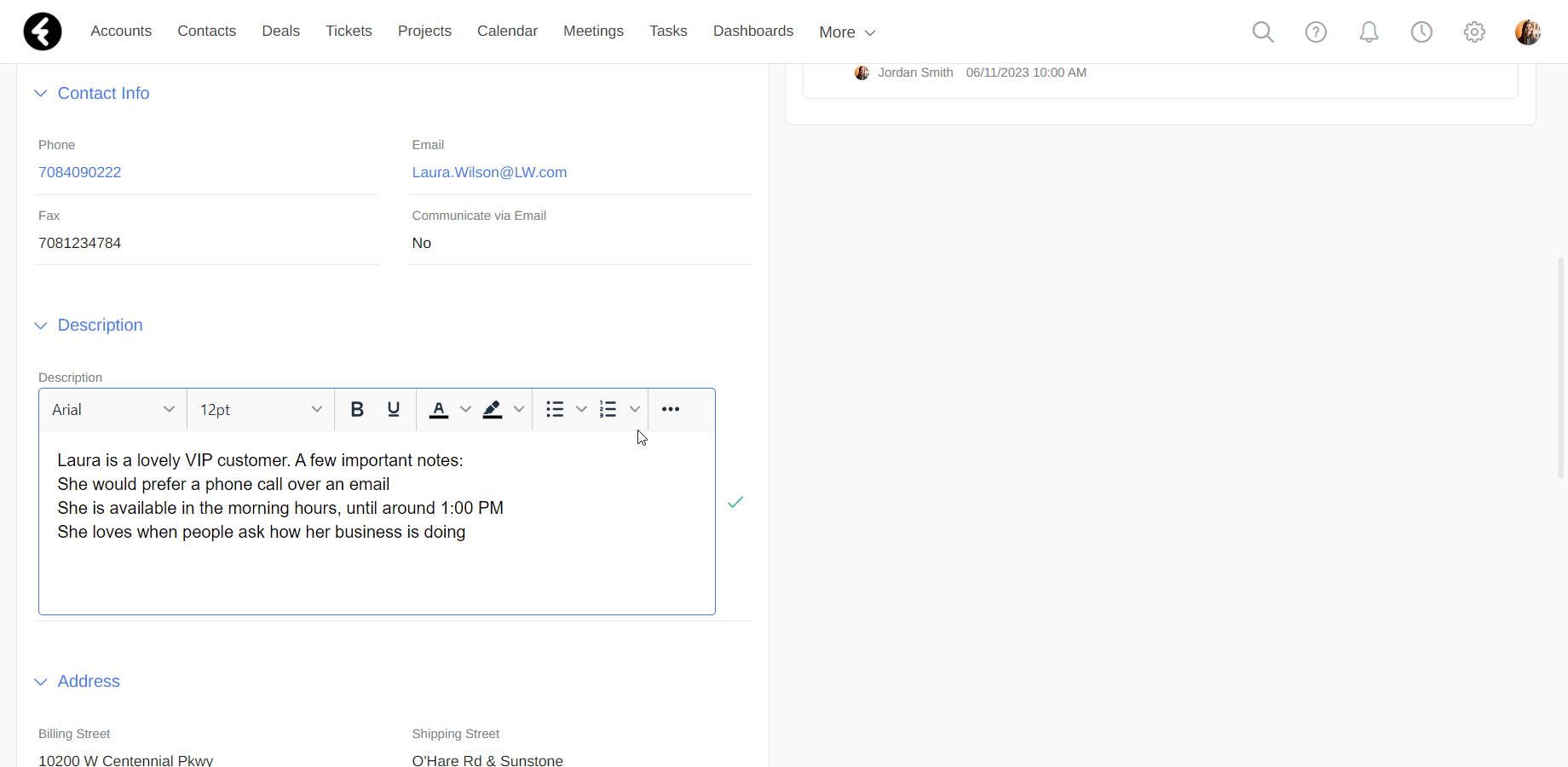Collapse the Description section
Screen dimensions: 1568x767
[40, 326]
